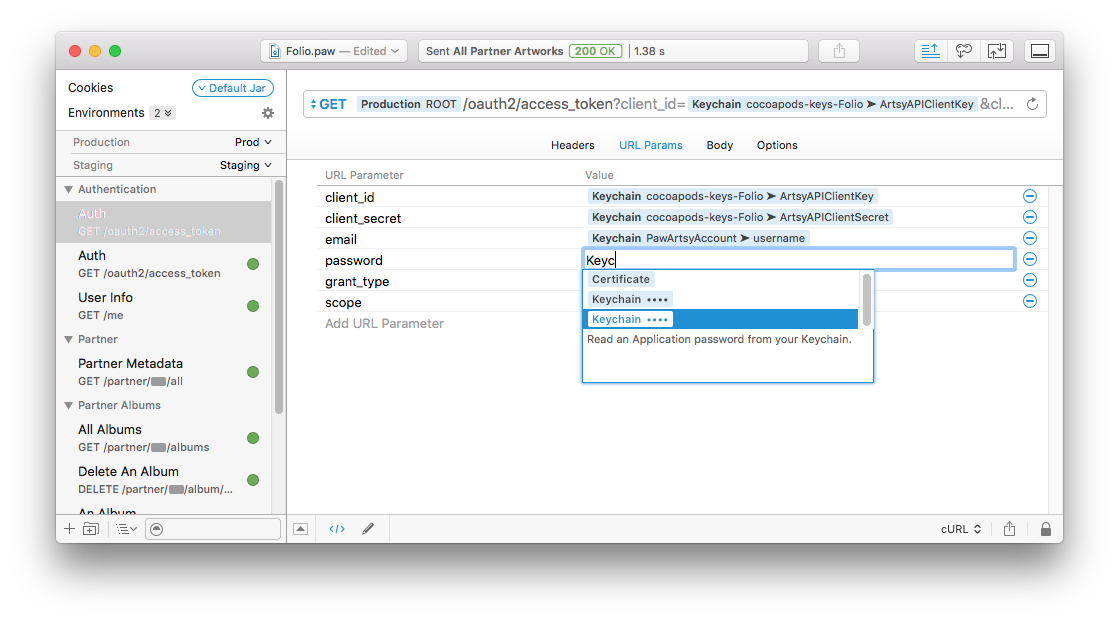The height and width of the screenshot is (623, 1119).
Task: Choose the highlighted Keychain suggestion
Action: tap(722, 319)
